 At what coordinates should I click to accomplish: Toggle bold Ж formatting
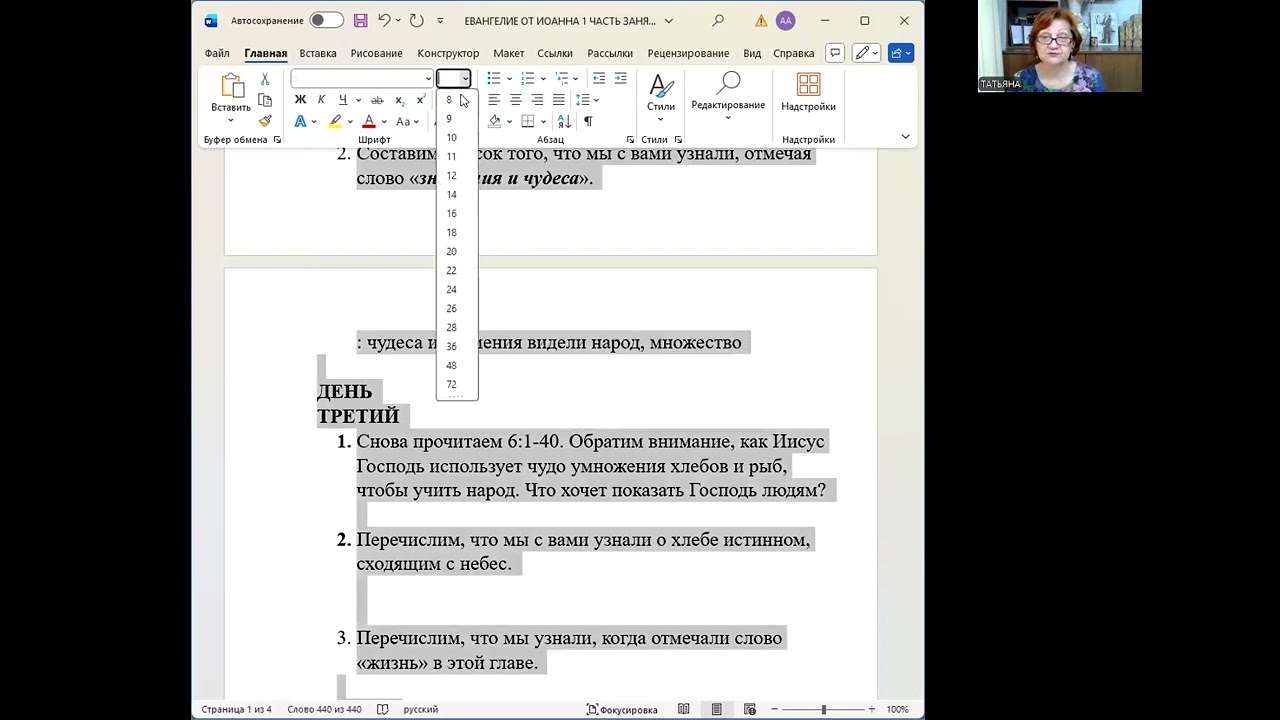pyautogui.click(x=300, y=99)
